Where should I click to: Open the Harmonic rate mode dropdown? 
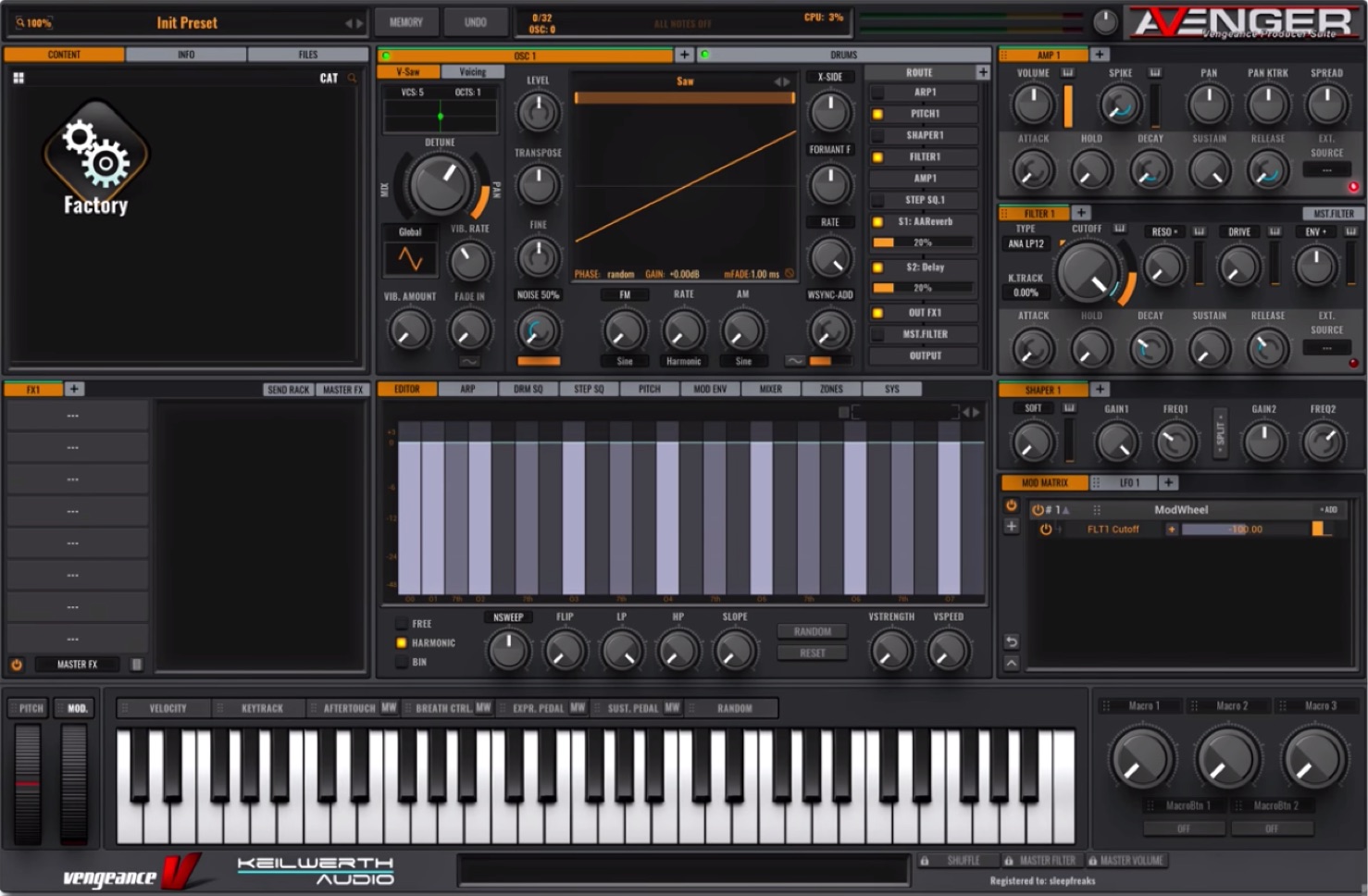(x=683, y=362)
